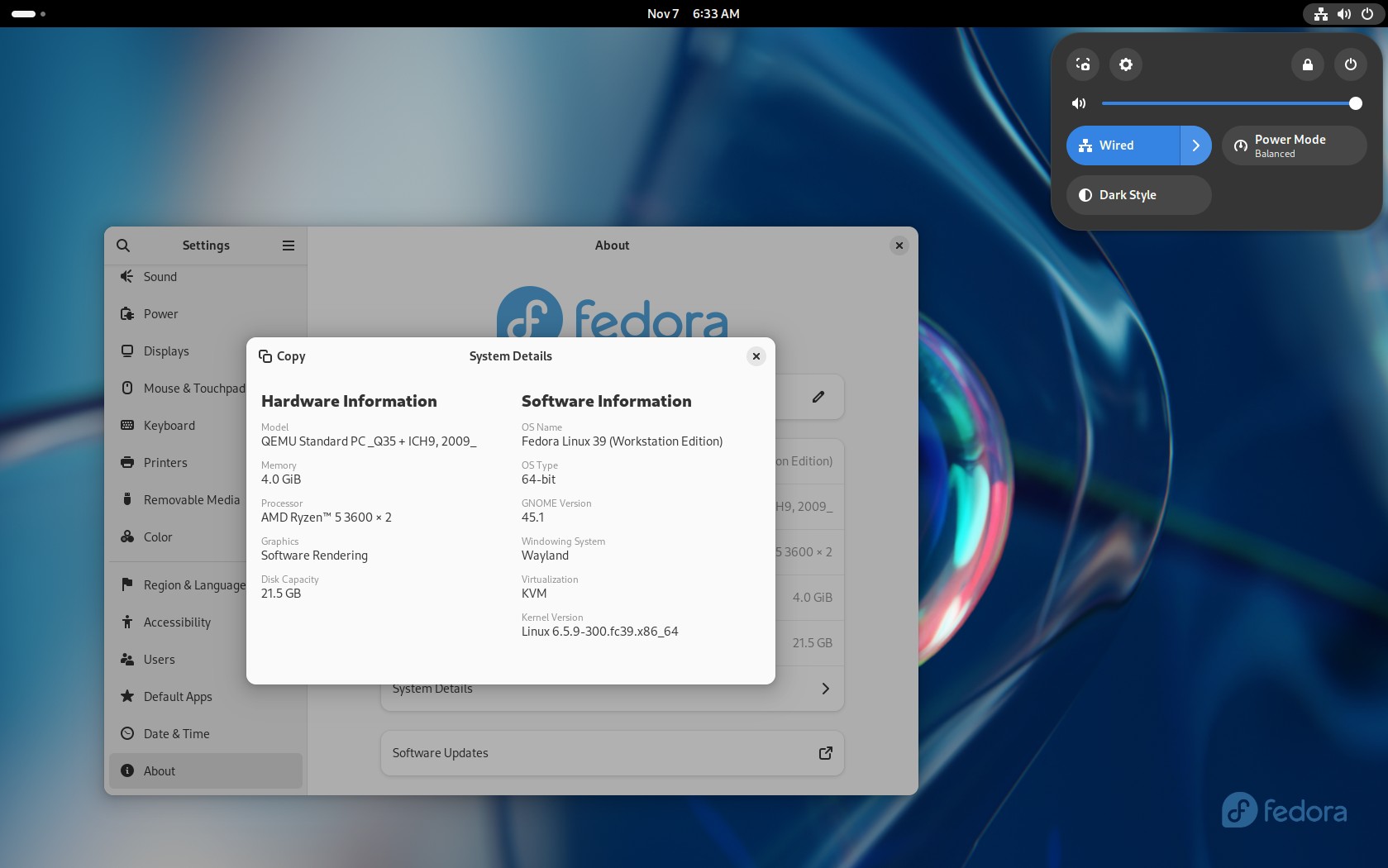Click the screenshot icon in quick settings

coord(1083,64)
